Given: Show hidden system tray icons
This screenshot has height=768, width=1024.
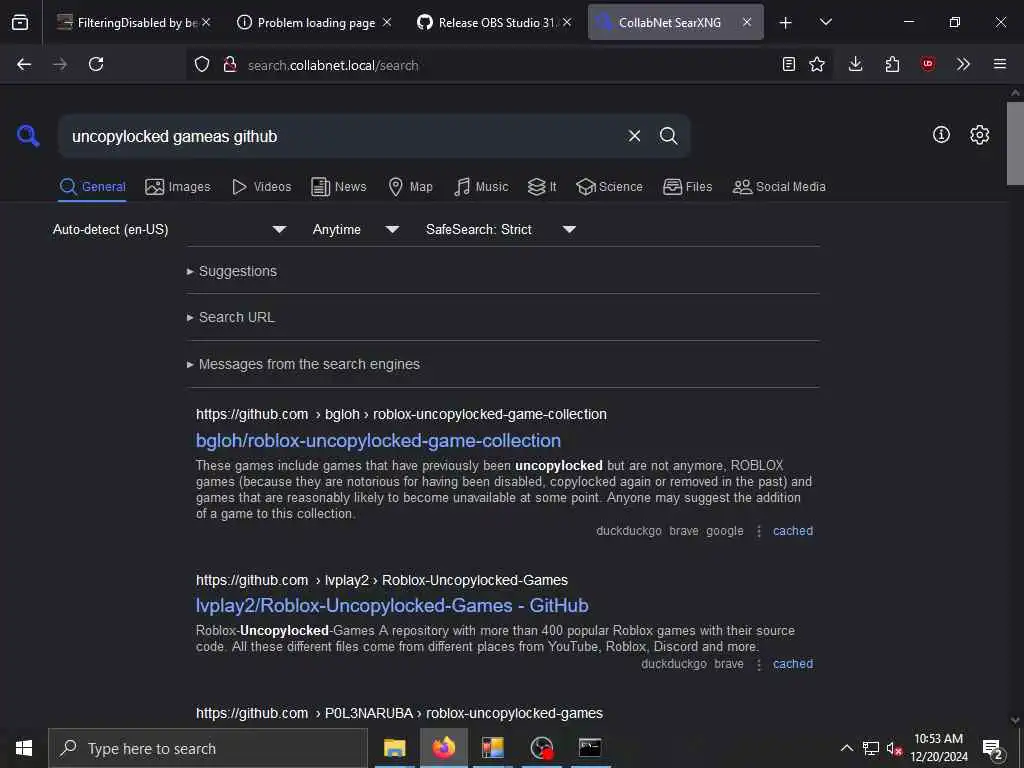Looking at the screenshot, I should coord(846,748).
